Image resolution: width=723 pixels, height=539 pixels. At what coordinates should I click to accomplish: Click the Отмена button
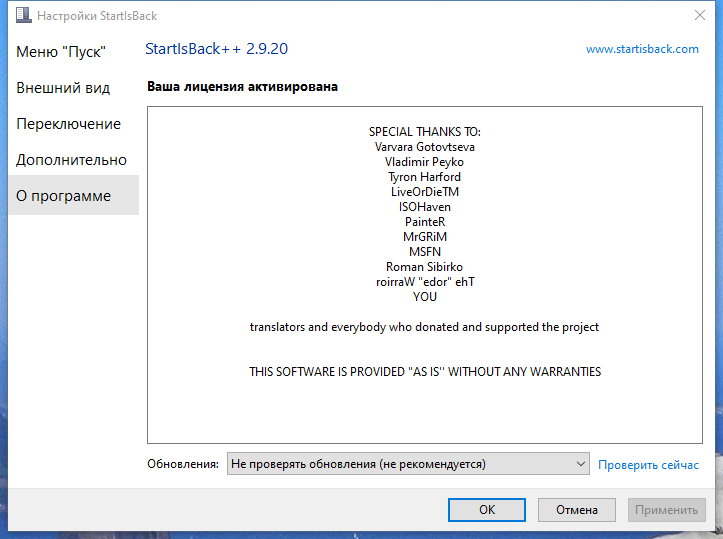[x=576, y=509]
